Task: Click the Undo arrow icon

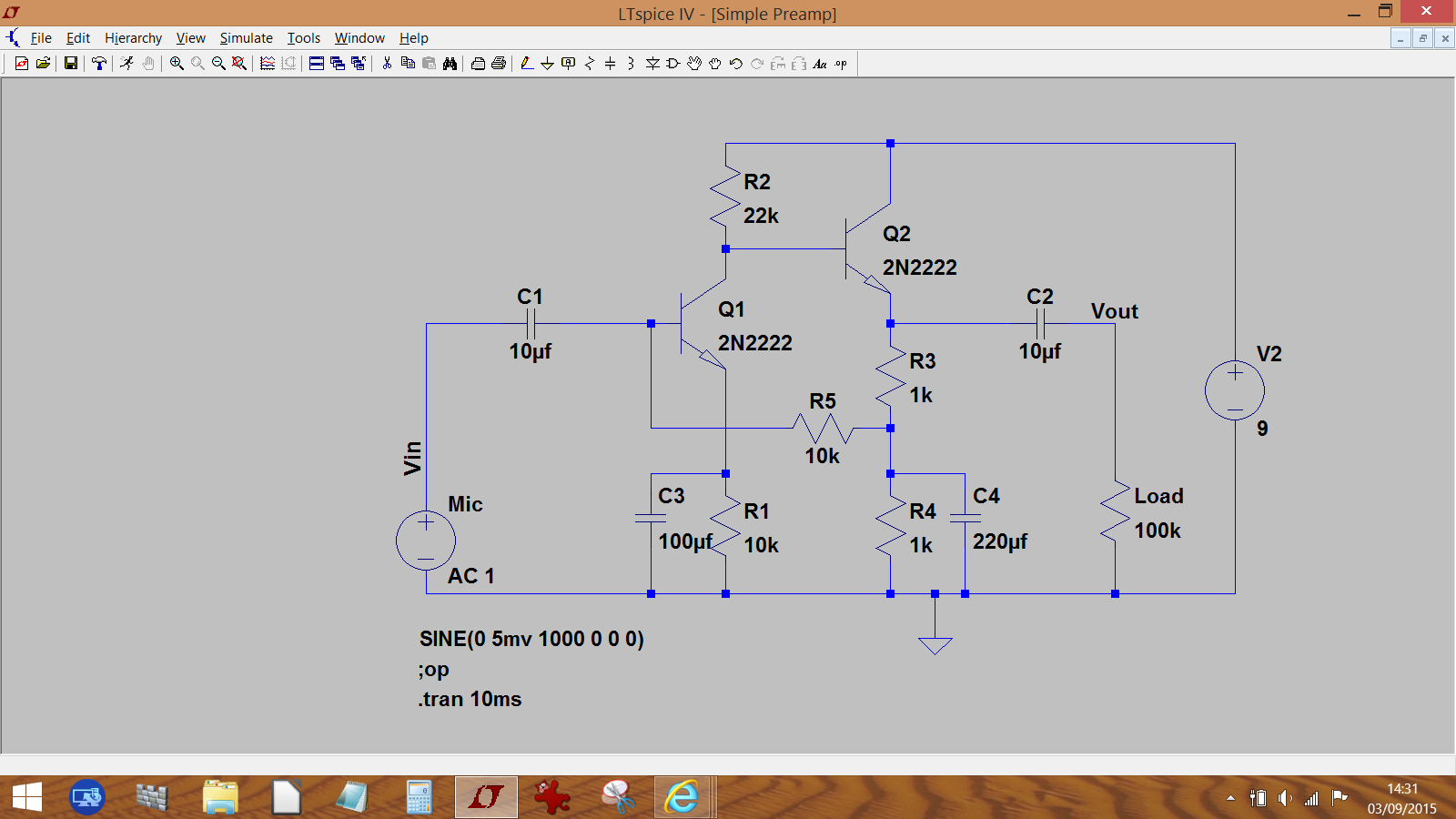Action: coord(736,64)
